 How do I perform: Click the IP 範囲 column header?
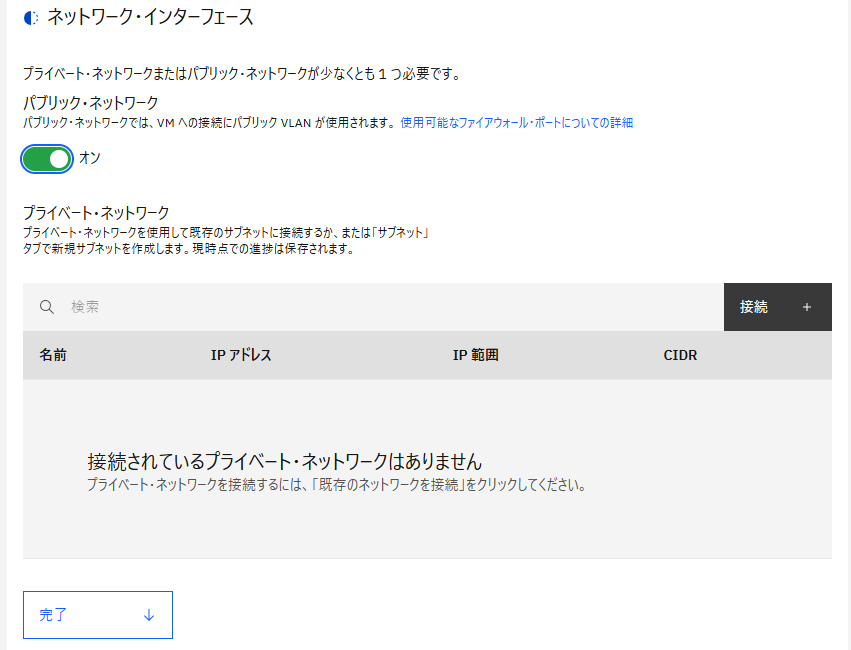pyautogui.click(x=476, y=355)
